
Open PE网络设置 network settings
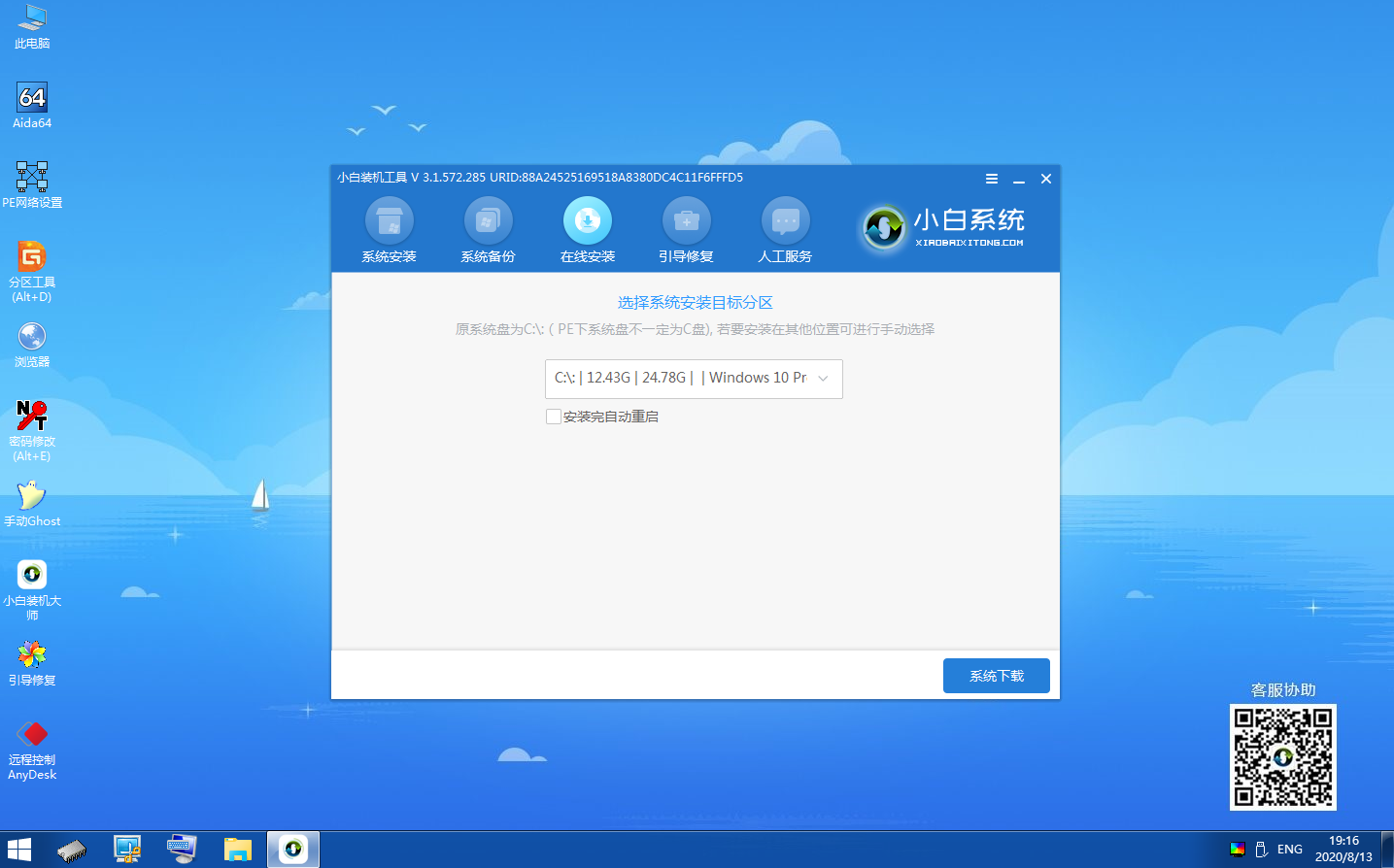32,178
